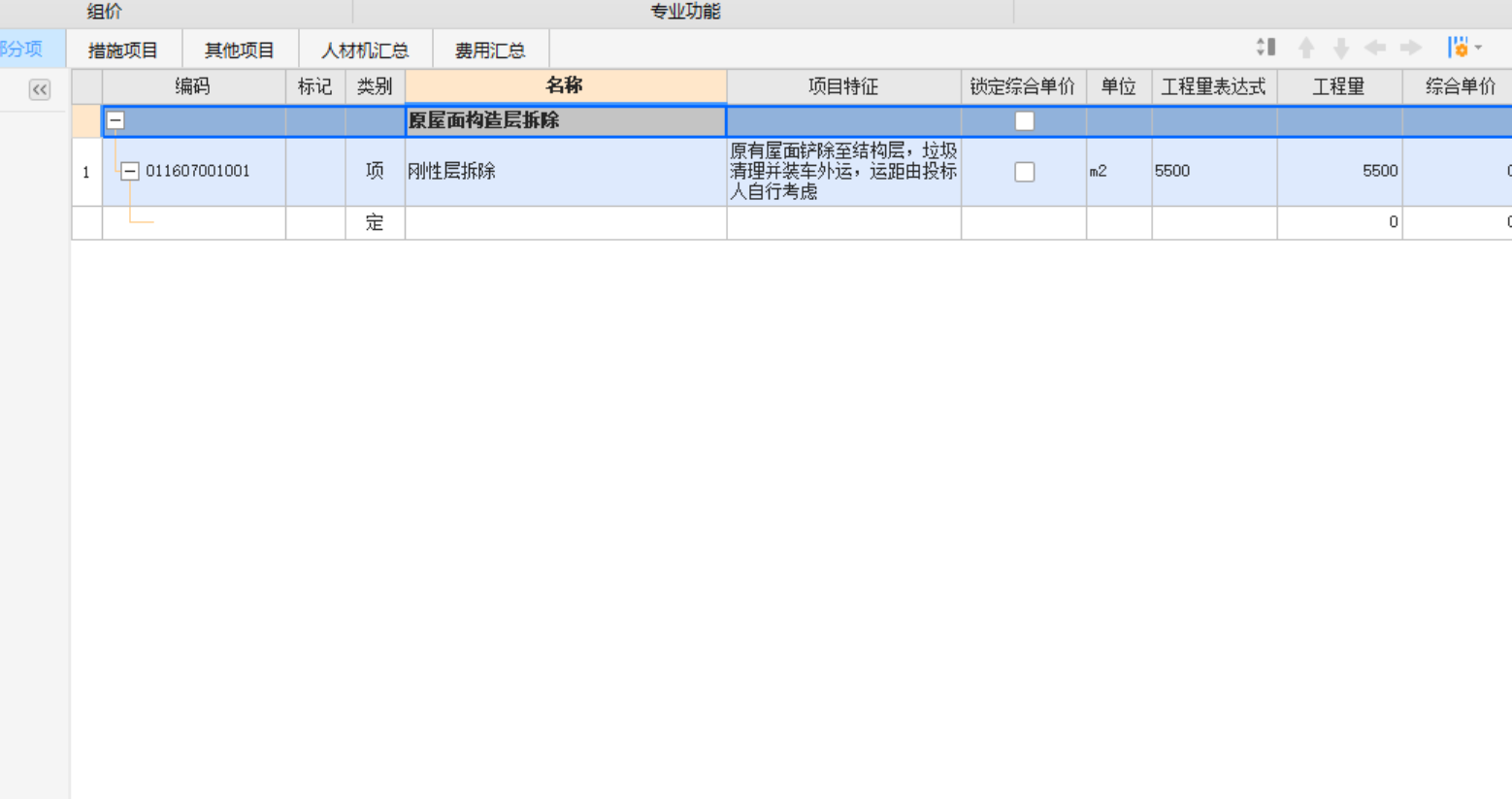This screenshot has width=1512, height=799.
Task: Click the 锁定综合单价 column header
Action: pos(1023,86)
